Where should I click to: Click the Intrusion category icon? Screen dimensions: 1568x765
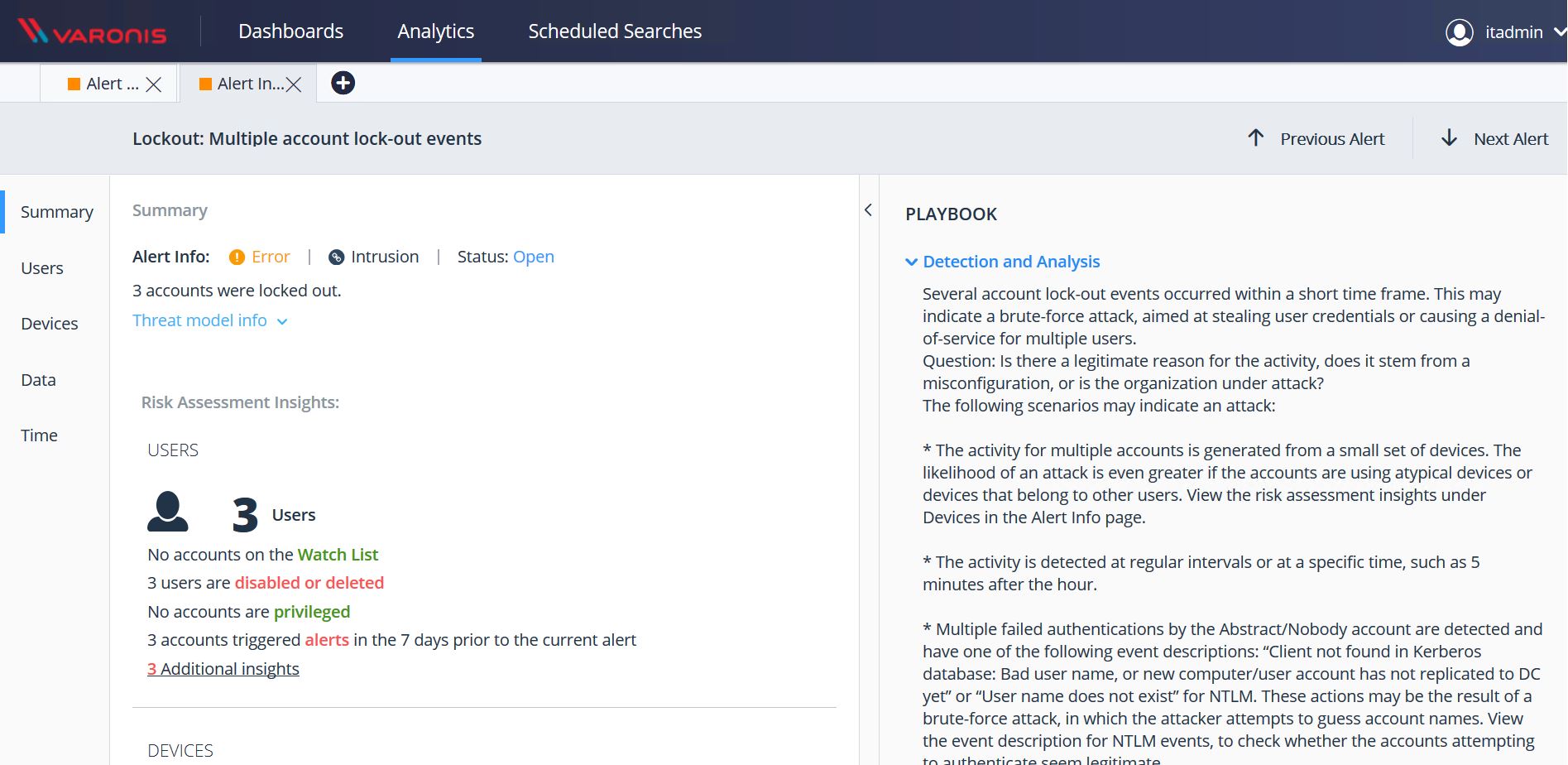tap(336, 257)
